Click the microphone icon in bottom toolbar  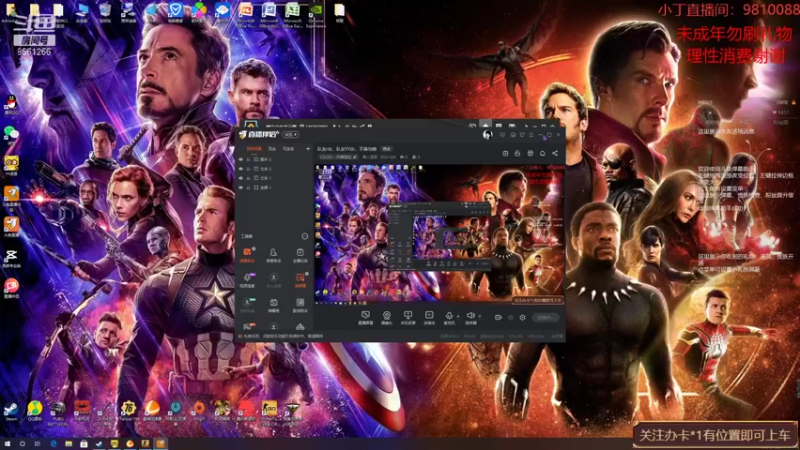[449, 317]
